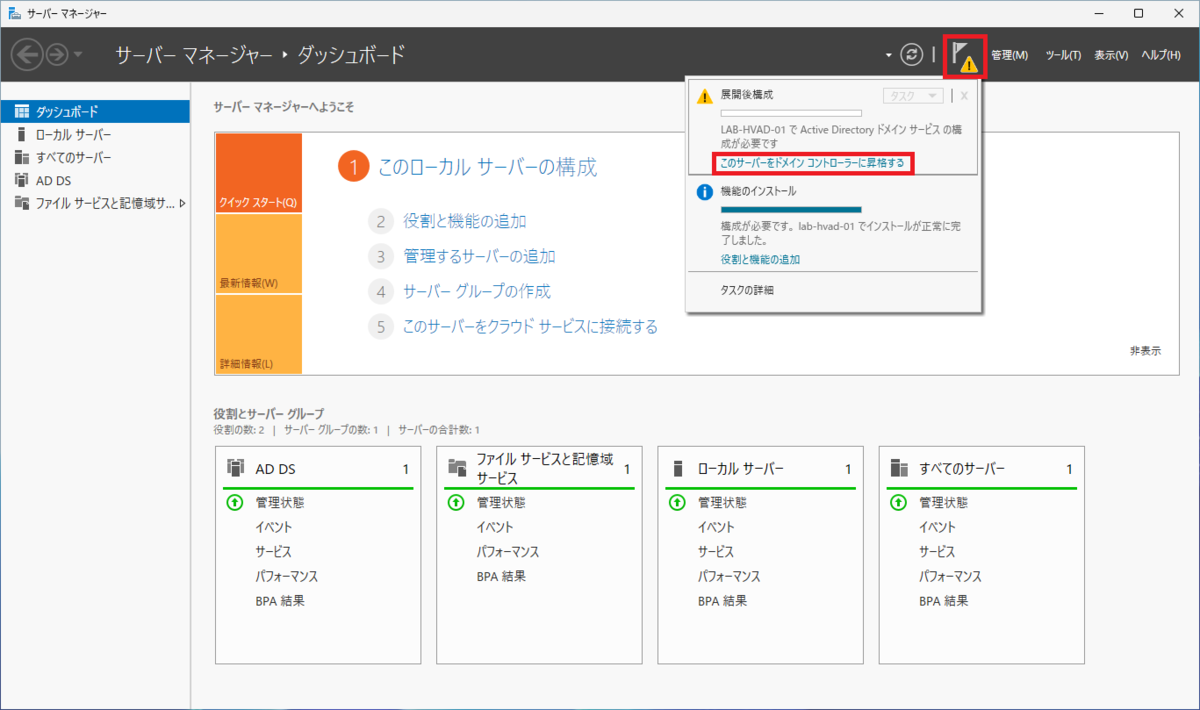This screenshot has height=710, width=1200.
Task: Click 管理するサーバーの追加 link
Action: [480, 256]
